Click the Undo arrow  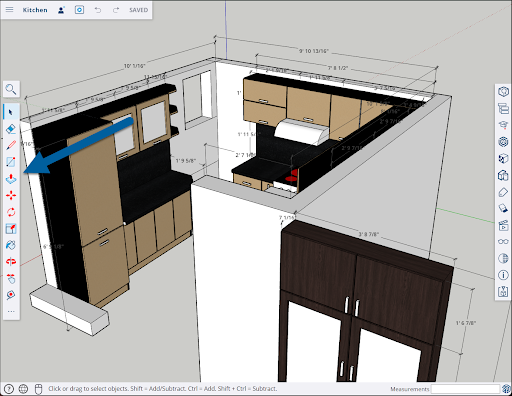coord(98,10)
